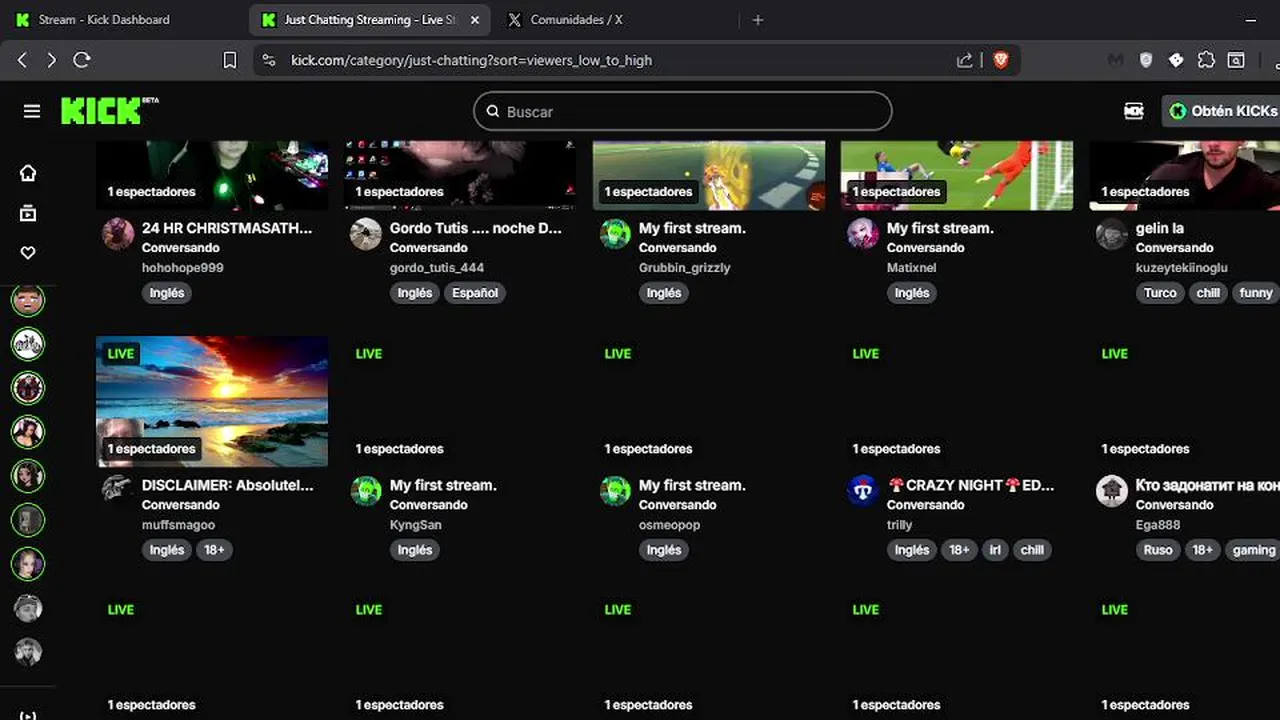Viewport: 1280px width, 720px height.
Task: Open the browser Extensions puzzle icon
Action: point(1207,60)
